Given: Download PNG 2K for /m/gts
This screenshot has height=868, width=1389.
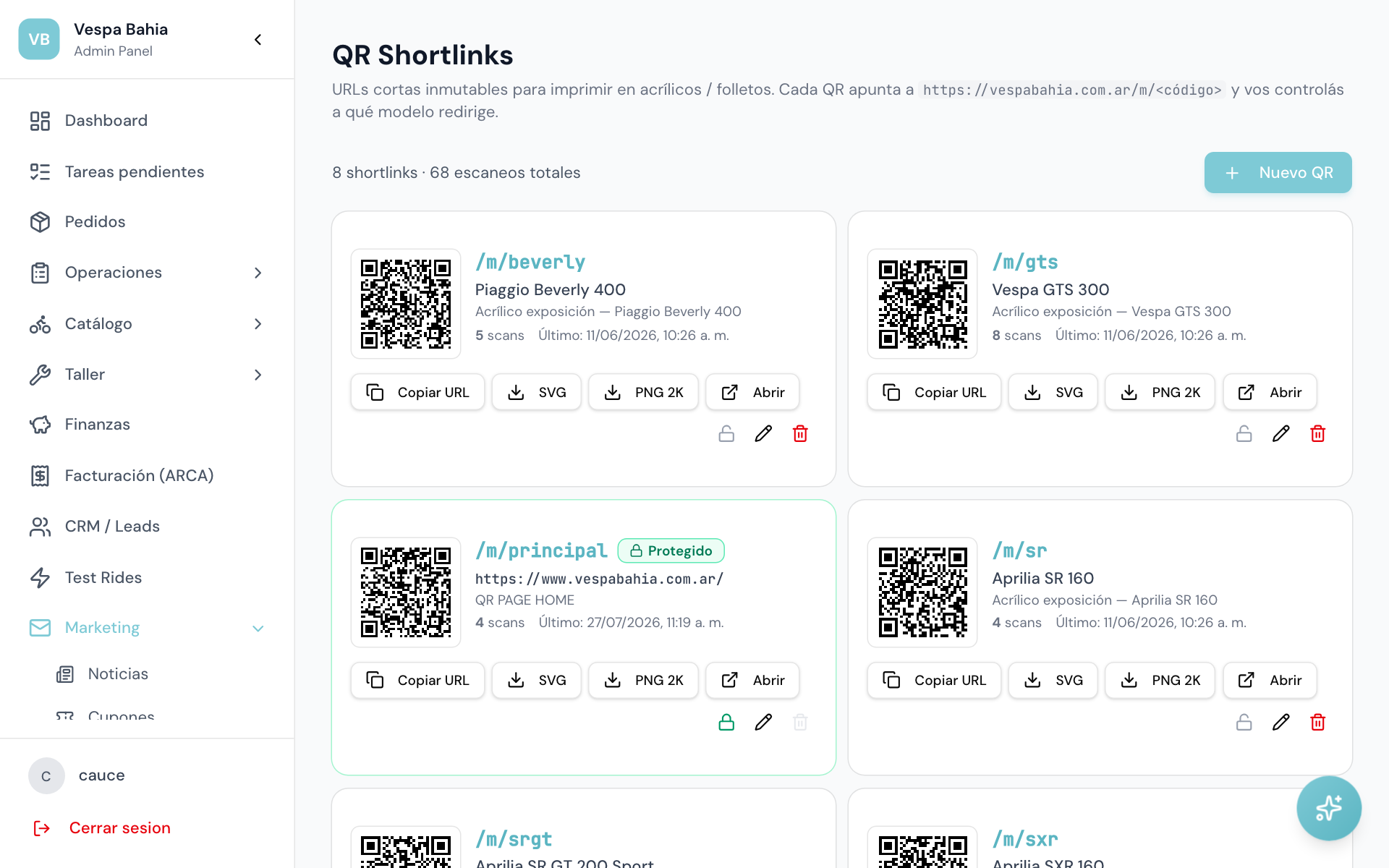Looking at the screenshot, I should tap(1160, 392).
